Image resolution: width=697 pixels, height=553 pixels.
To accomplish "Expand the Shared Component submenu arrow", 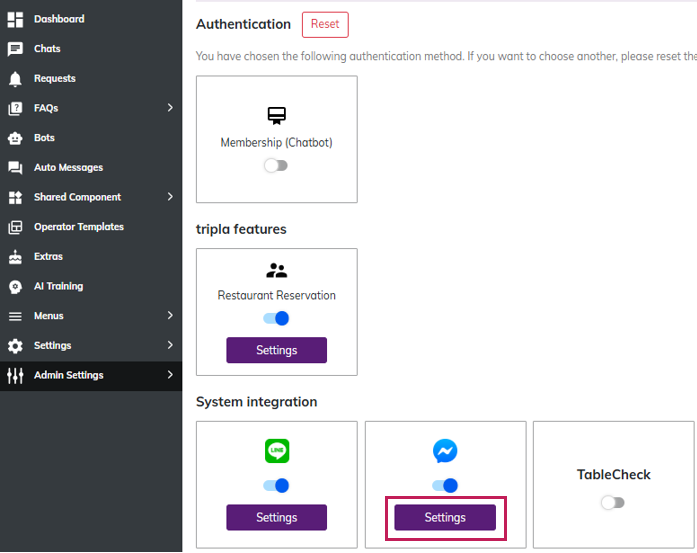I will pos(170,197).
